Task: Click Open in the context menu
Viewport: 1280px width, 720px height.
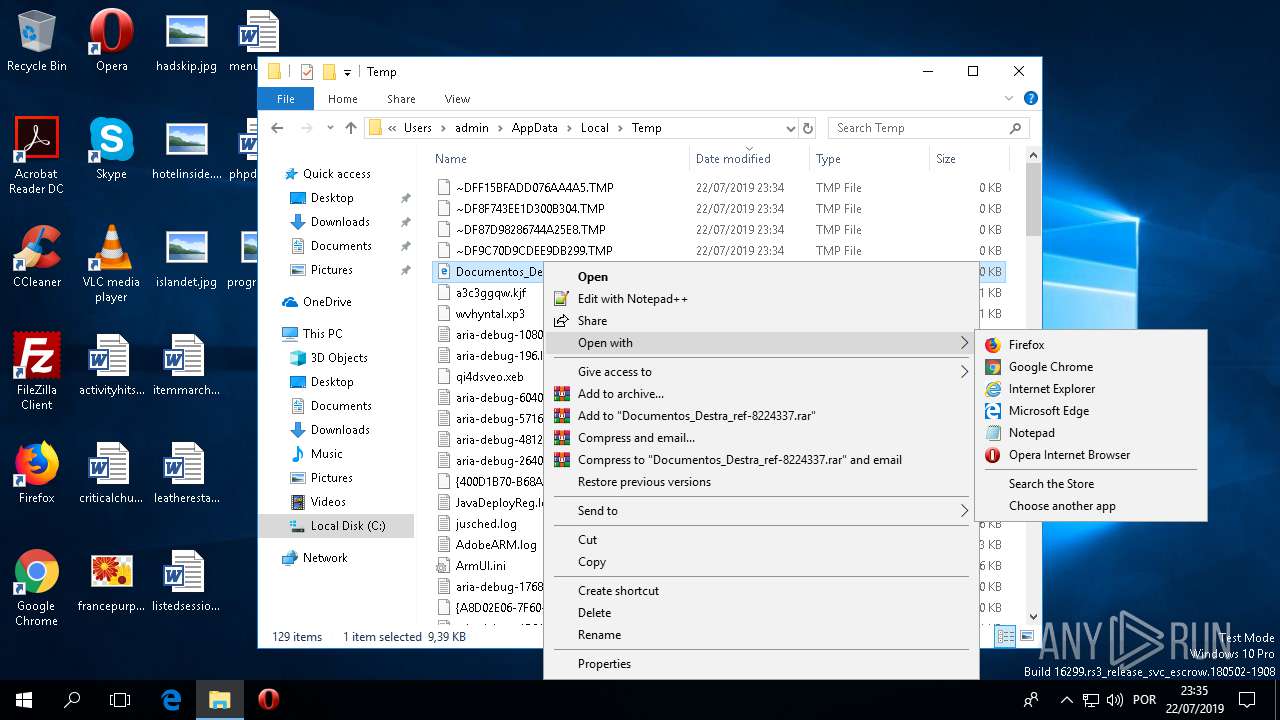Action: (760, 277)
